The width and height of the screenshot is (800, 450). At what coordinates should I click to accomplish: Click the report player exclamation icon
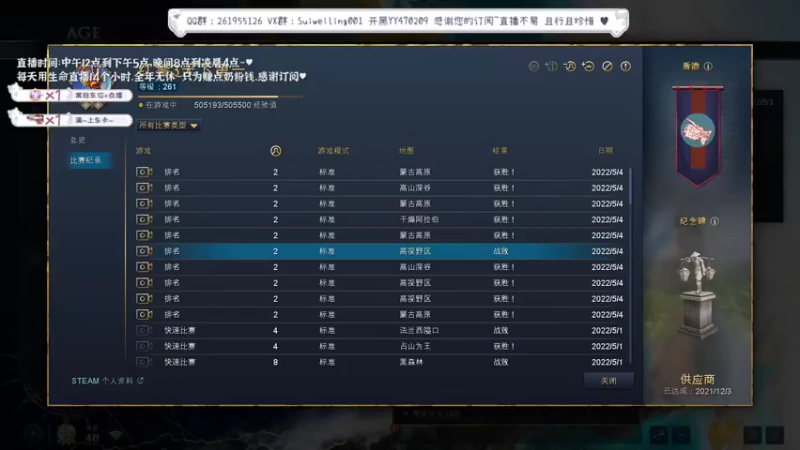626,66
